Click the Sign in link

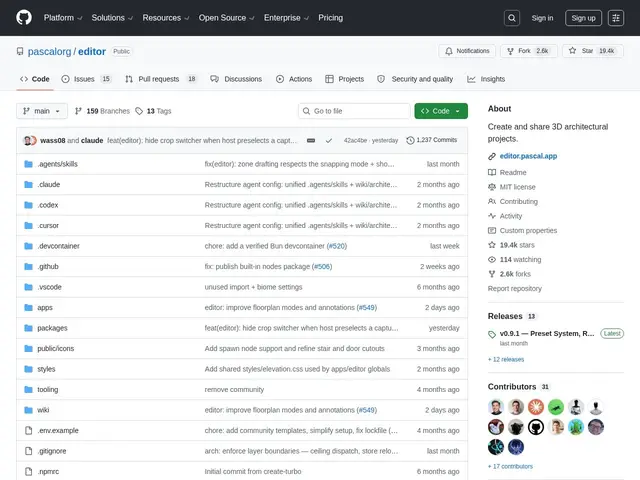542,18
